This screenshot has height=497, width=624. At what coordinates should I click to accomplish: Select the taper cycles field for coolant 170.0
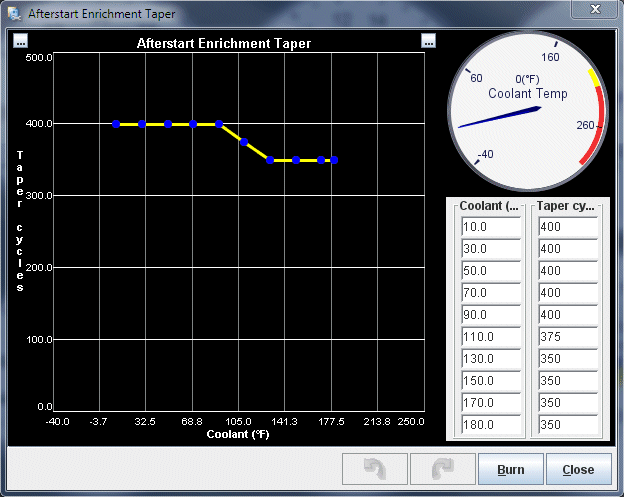[568, 403]
